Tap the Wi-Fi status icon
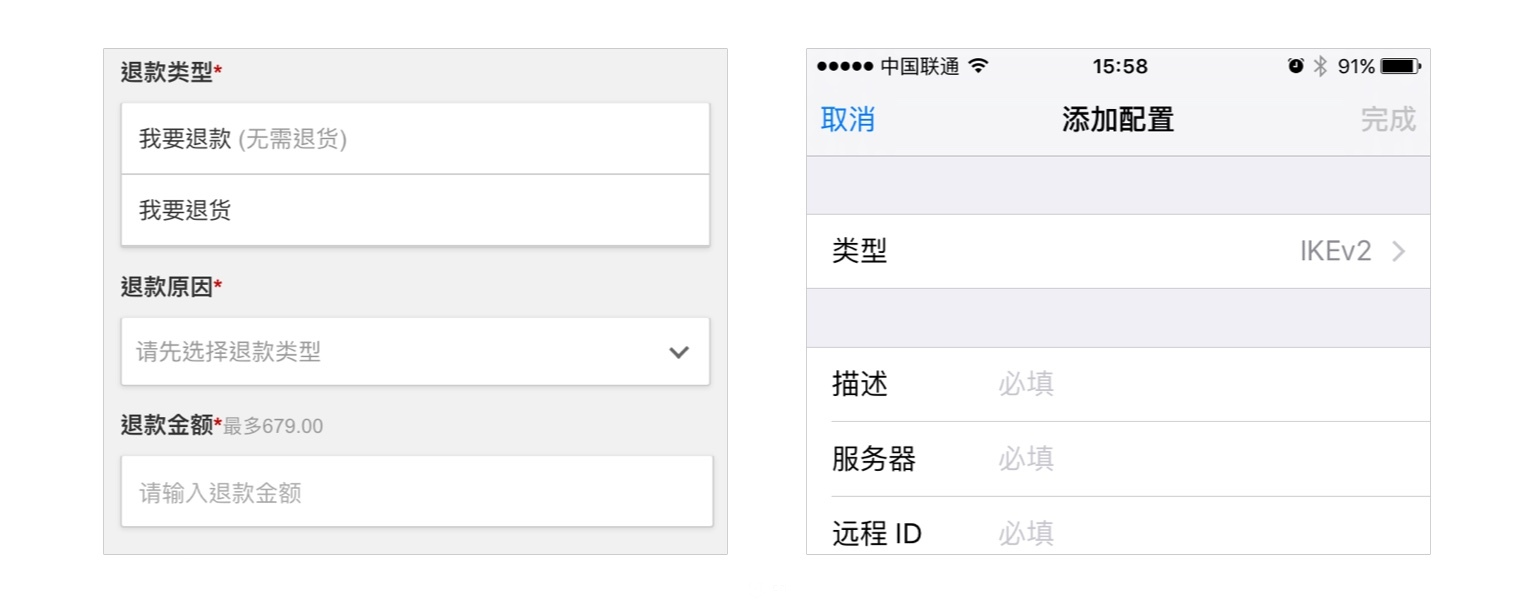The height and width of the screenshot is (603, 1534). [979, 66]
